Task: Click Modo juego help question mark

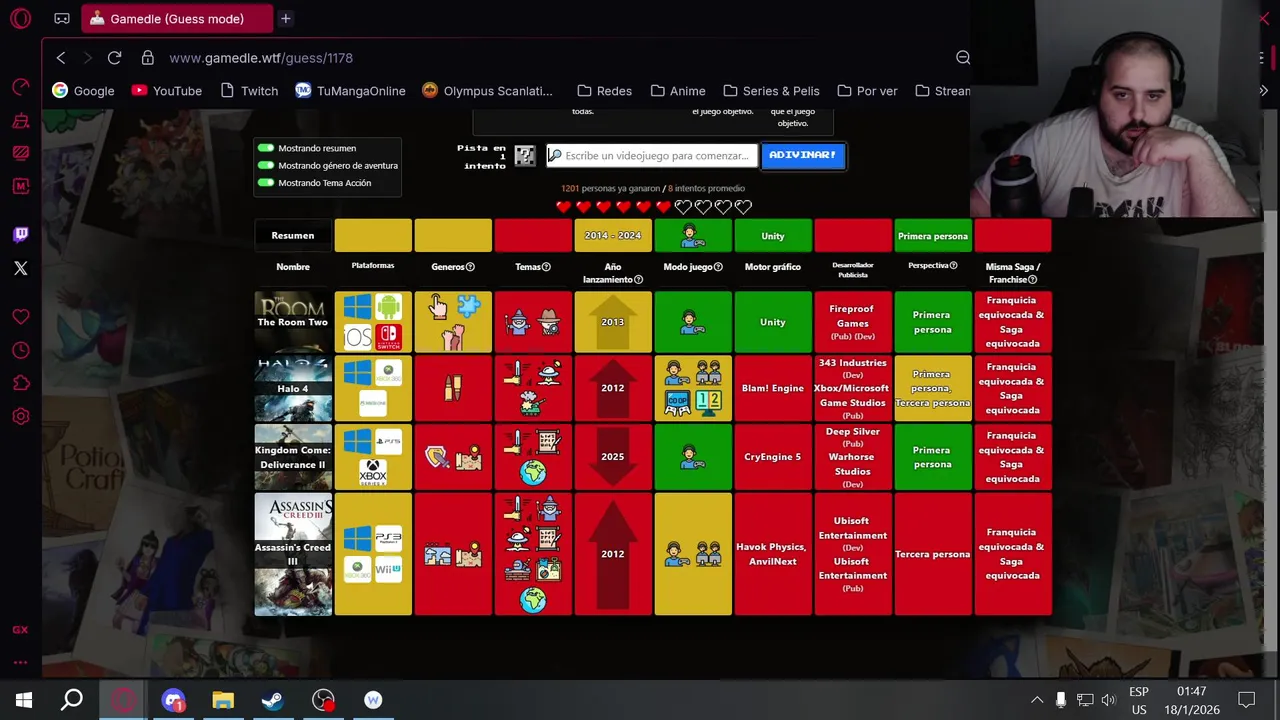Action: click(718, 267)
